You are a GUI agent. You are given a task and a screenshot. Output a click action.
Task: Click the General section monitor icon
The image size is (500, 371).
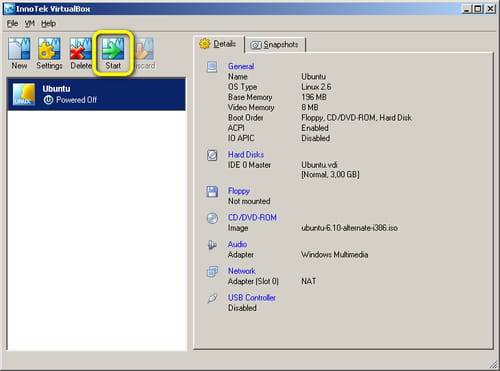point(212,67)
